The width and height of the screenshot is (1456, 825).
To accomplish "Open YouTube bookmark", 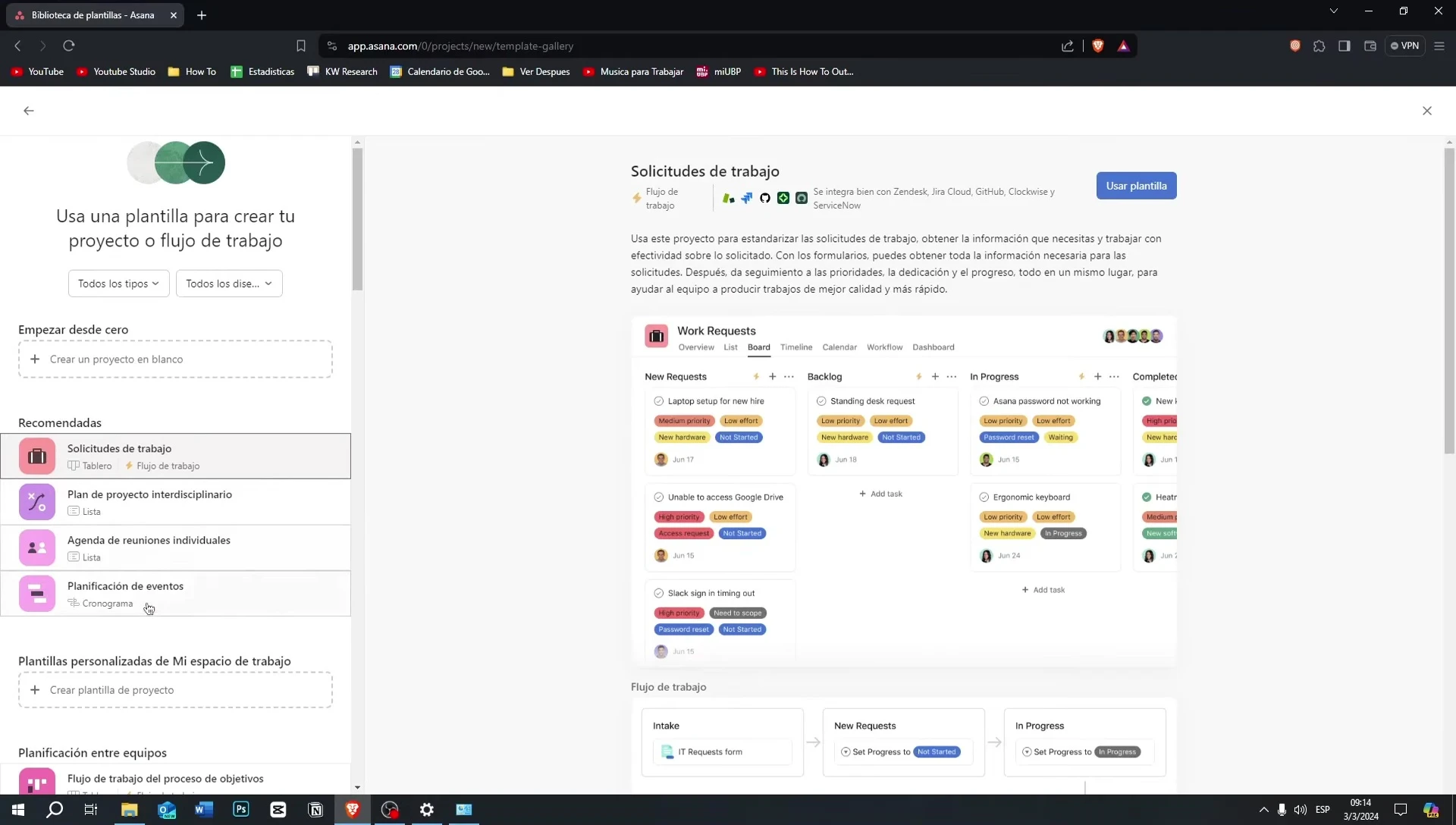I will (x=37, y=72).
